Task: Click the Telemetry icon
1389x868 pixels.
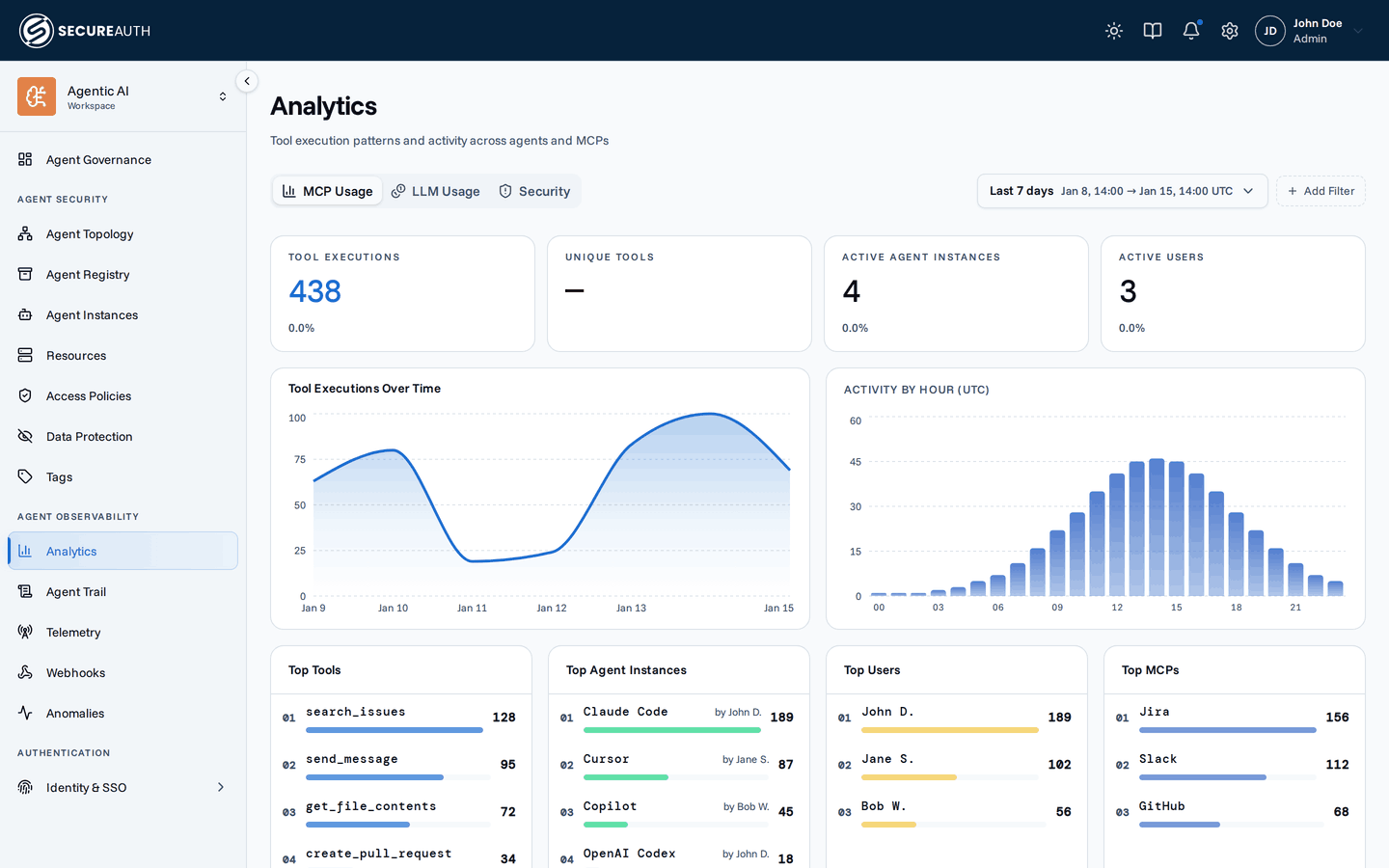Action: pos(25,632)
